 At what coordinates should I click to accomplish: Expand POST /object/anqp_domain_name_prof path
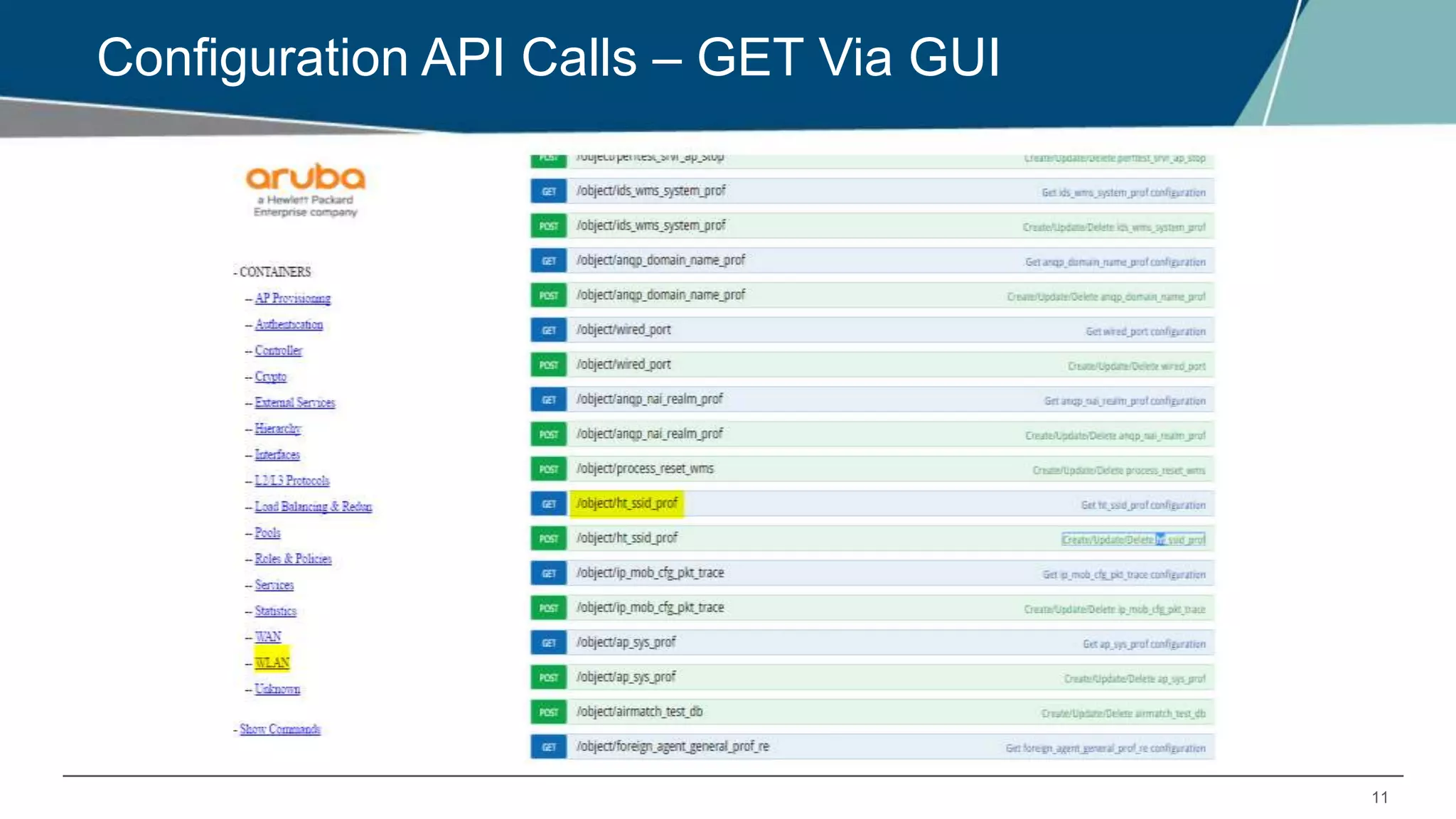660,295
